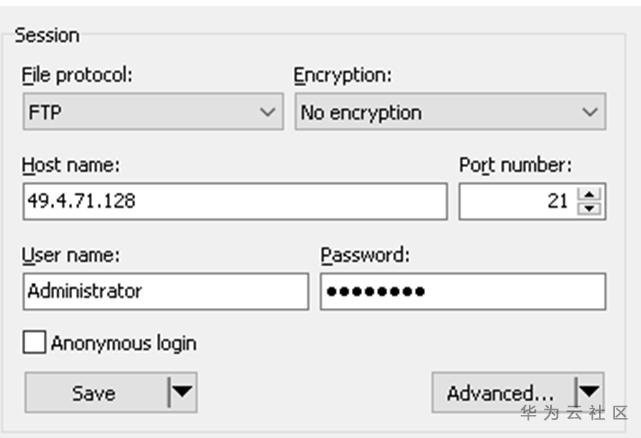Click the "User name:" label
Viewport: 641px width, 438px height.
(x=70, y=255)
